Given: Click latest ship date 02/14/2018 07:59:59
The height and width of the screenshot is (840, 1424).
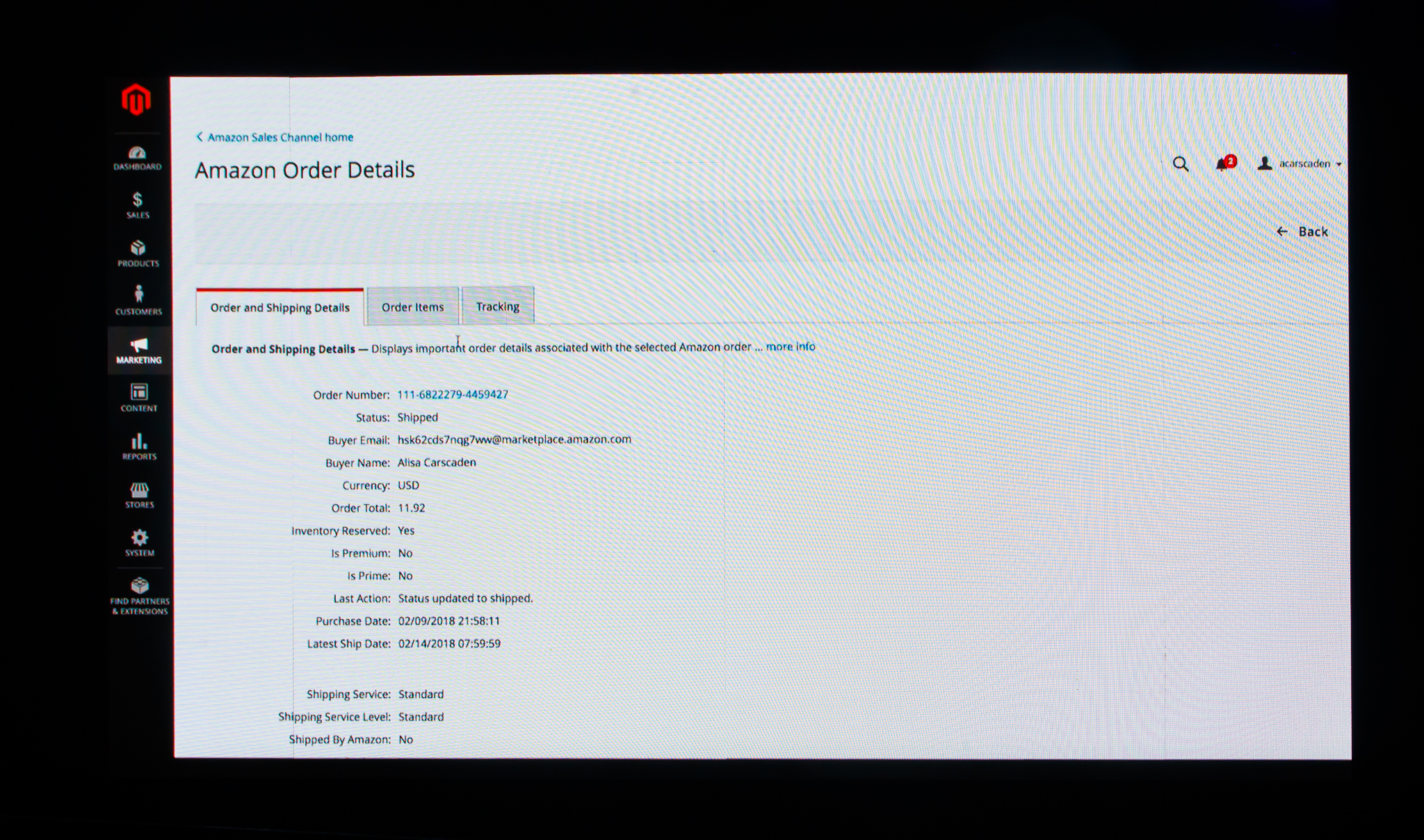Looking at the screenshot, I should (x=449, y=644).
